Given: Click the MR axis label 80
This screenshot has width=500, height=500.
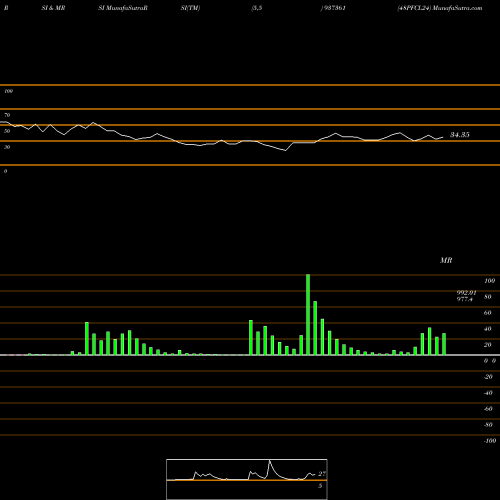Looking at the screenshot, I should pyautogui.click(x=487, y=297).
